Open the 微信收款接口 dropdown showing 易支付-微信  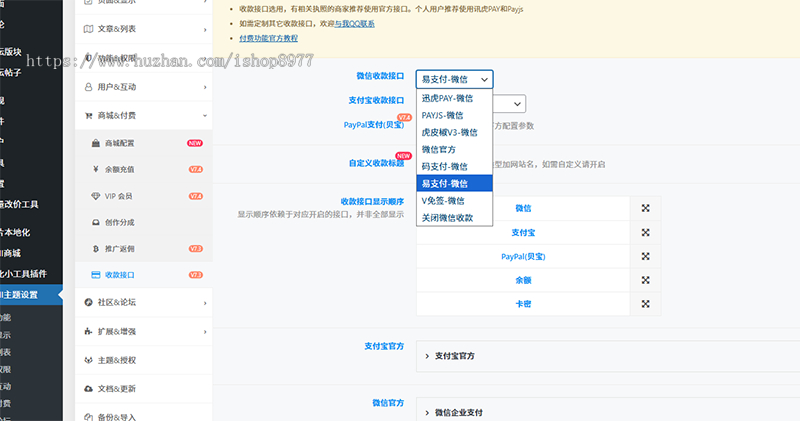click(x=454, y=79)
